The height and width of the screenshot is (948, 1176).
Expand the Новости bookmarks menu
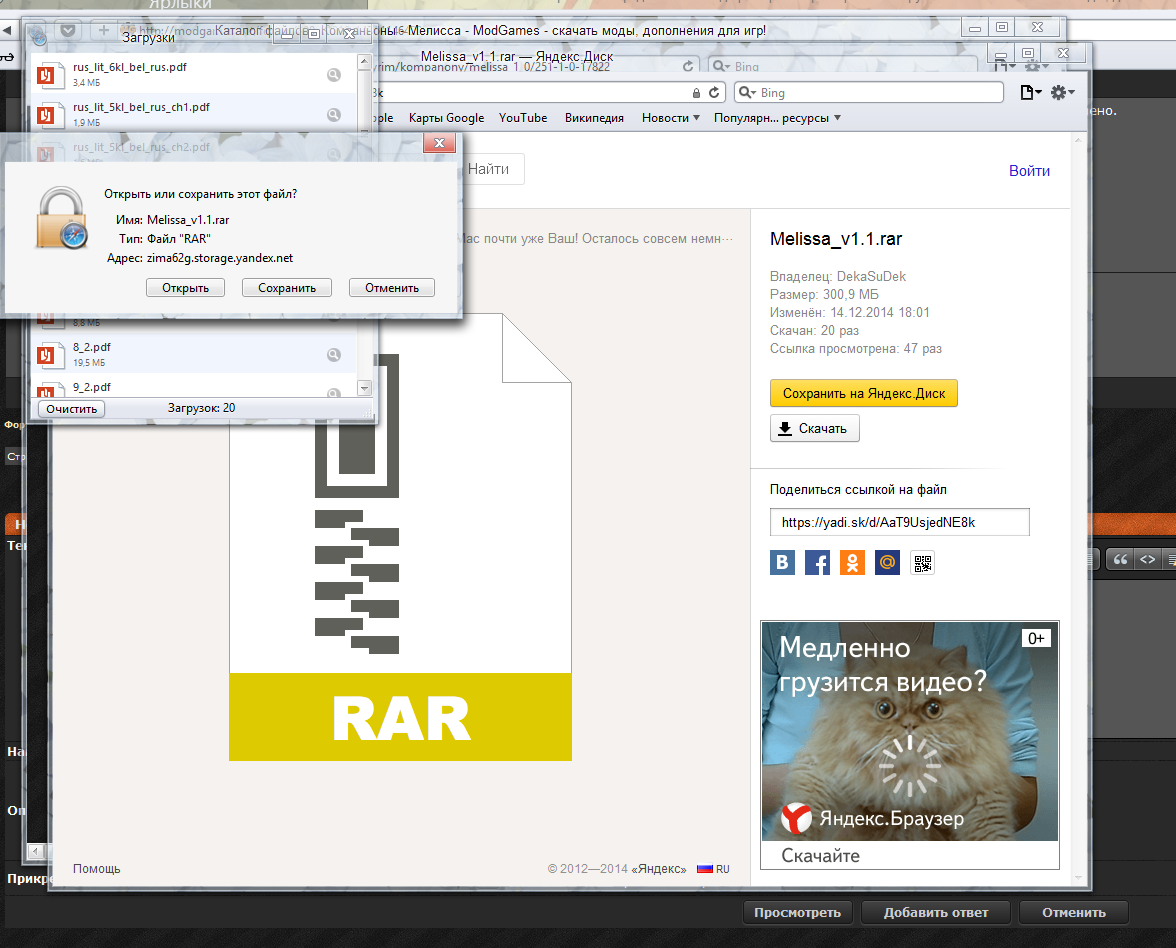pyautogui.click(x=670, y=118)
